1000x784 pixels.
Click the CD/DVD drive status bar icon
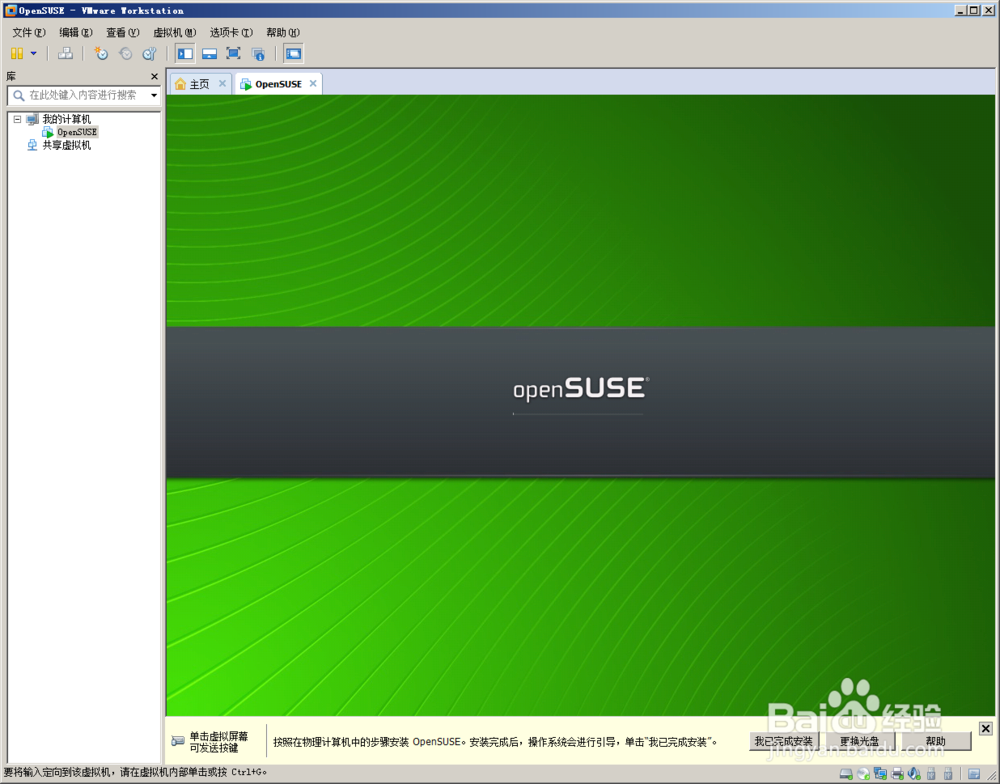point(863,774)
